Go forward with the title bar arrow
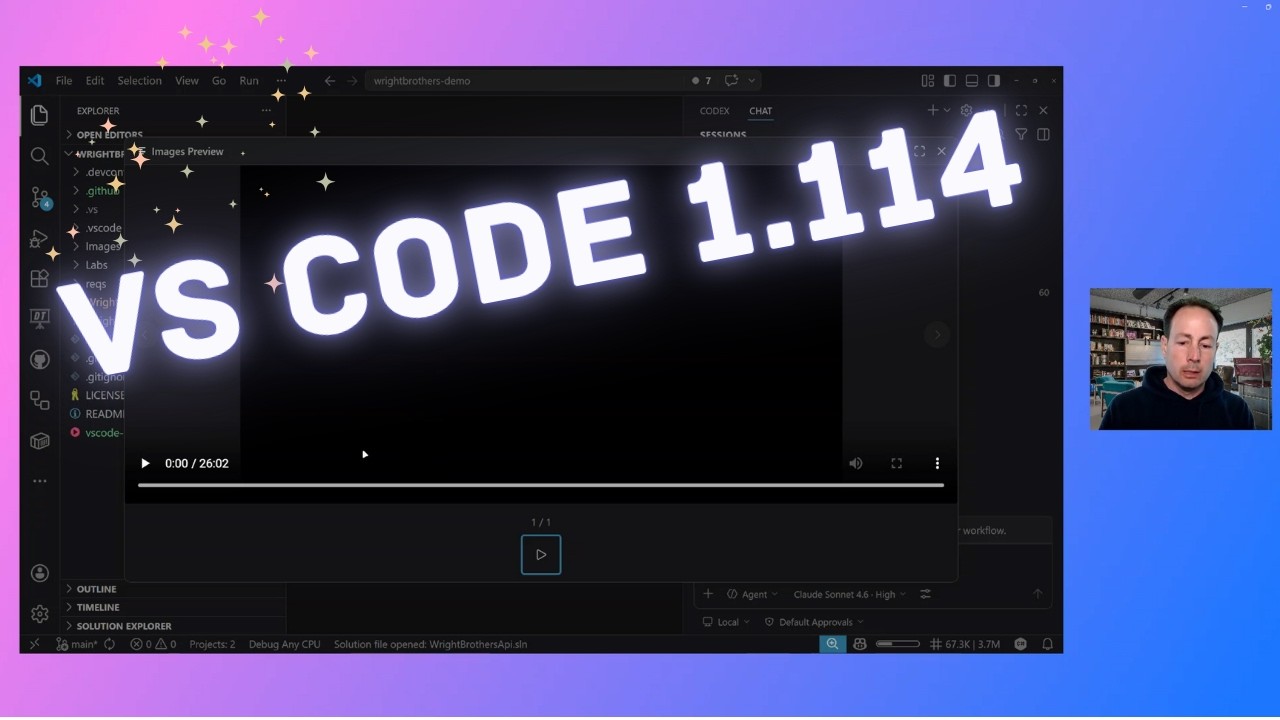1280x720 pixels. 352,81
